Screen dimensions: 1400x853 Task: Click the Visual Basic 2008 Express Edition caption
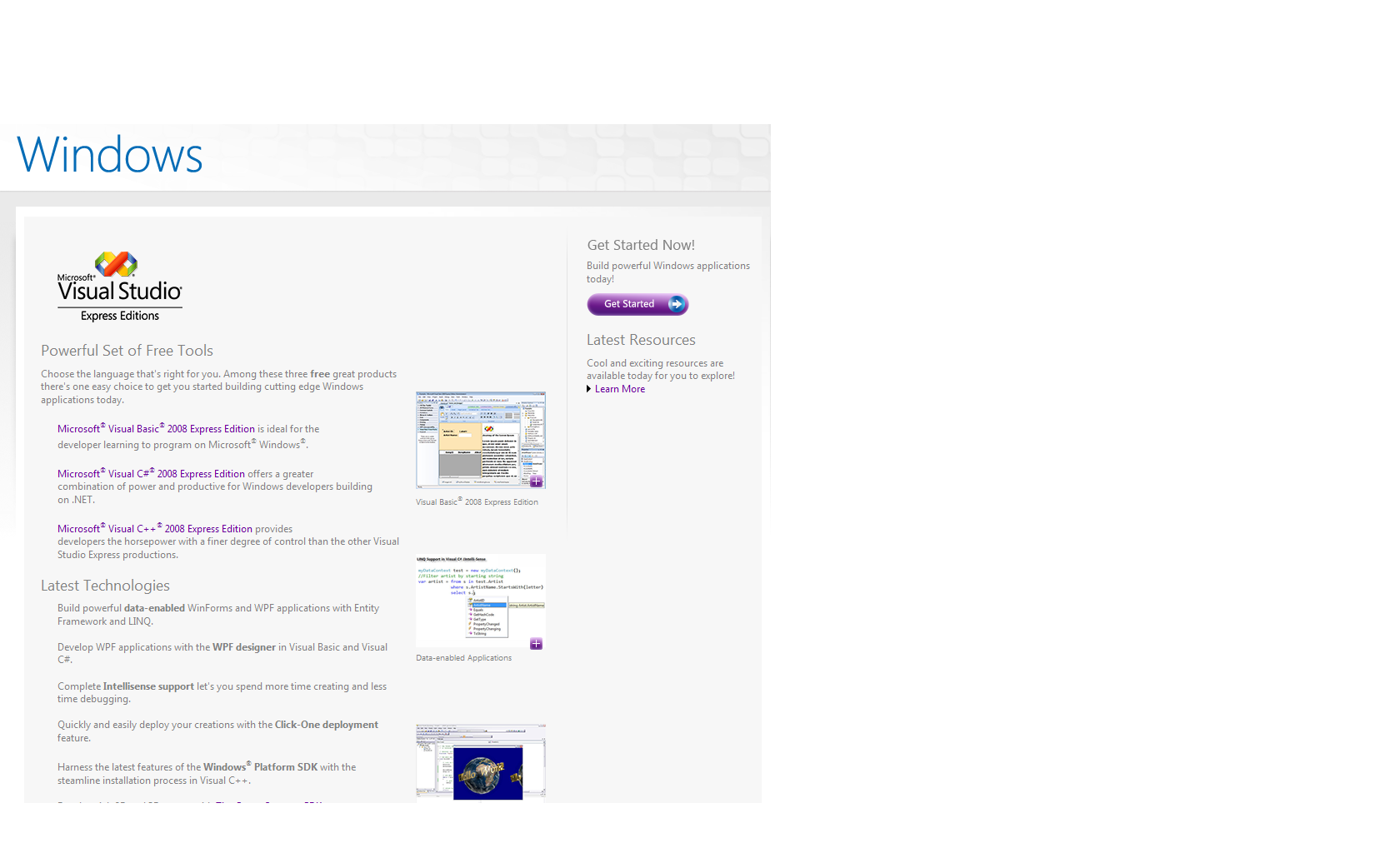(x=477, y=502)
